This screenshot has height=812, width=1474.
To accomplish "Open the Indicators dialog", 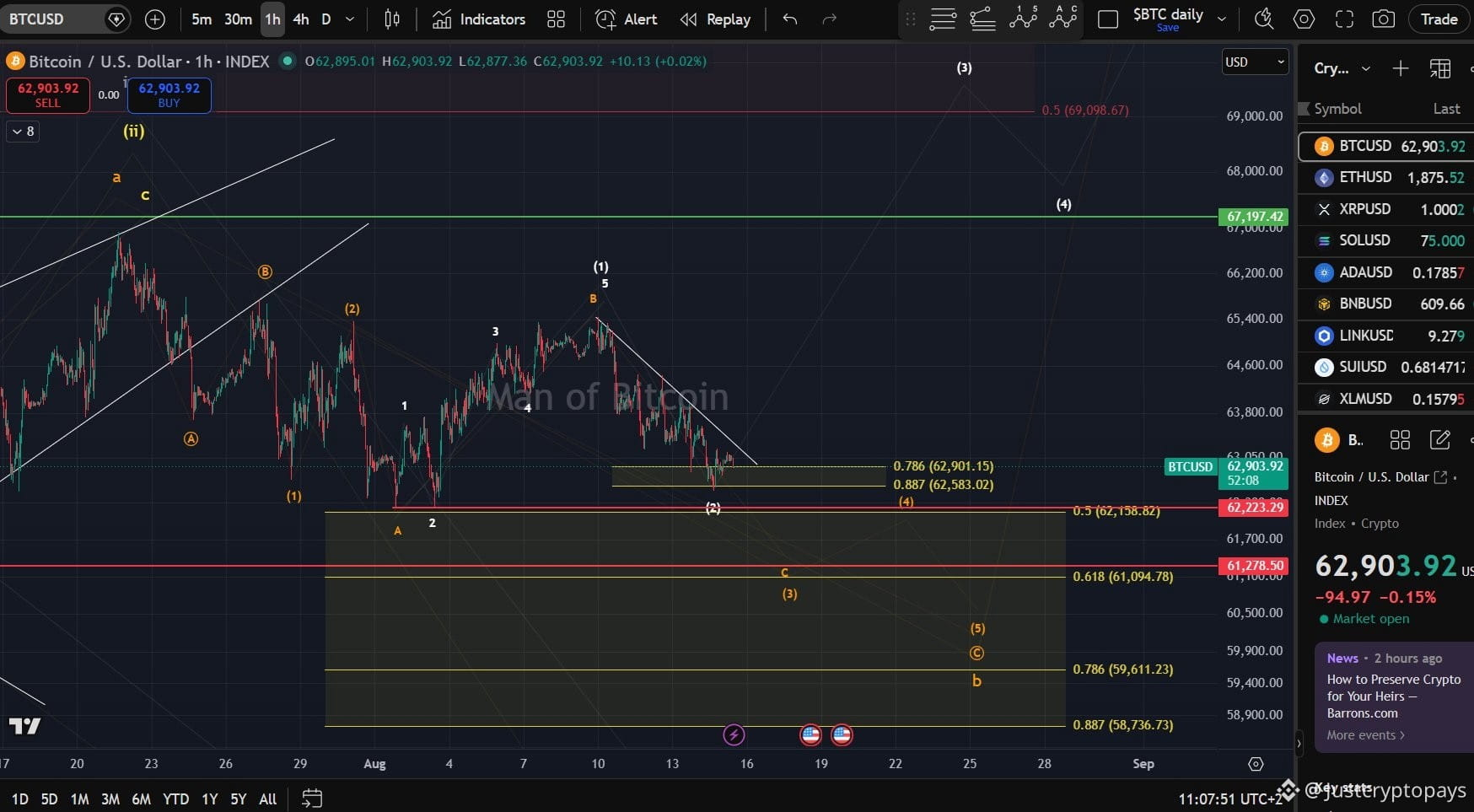I will click(x=479, y=19).
